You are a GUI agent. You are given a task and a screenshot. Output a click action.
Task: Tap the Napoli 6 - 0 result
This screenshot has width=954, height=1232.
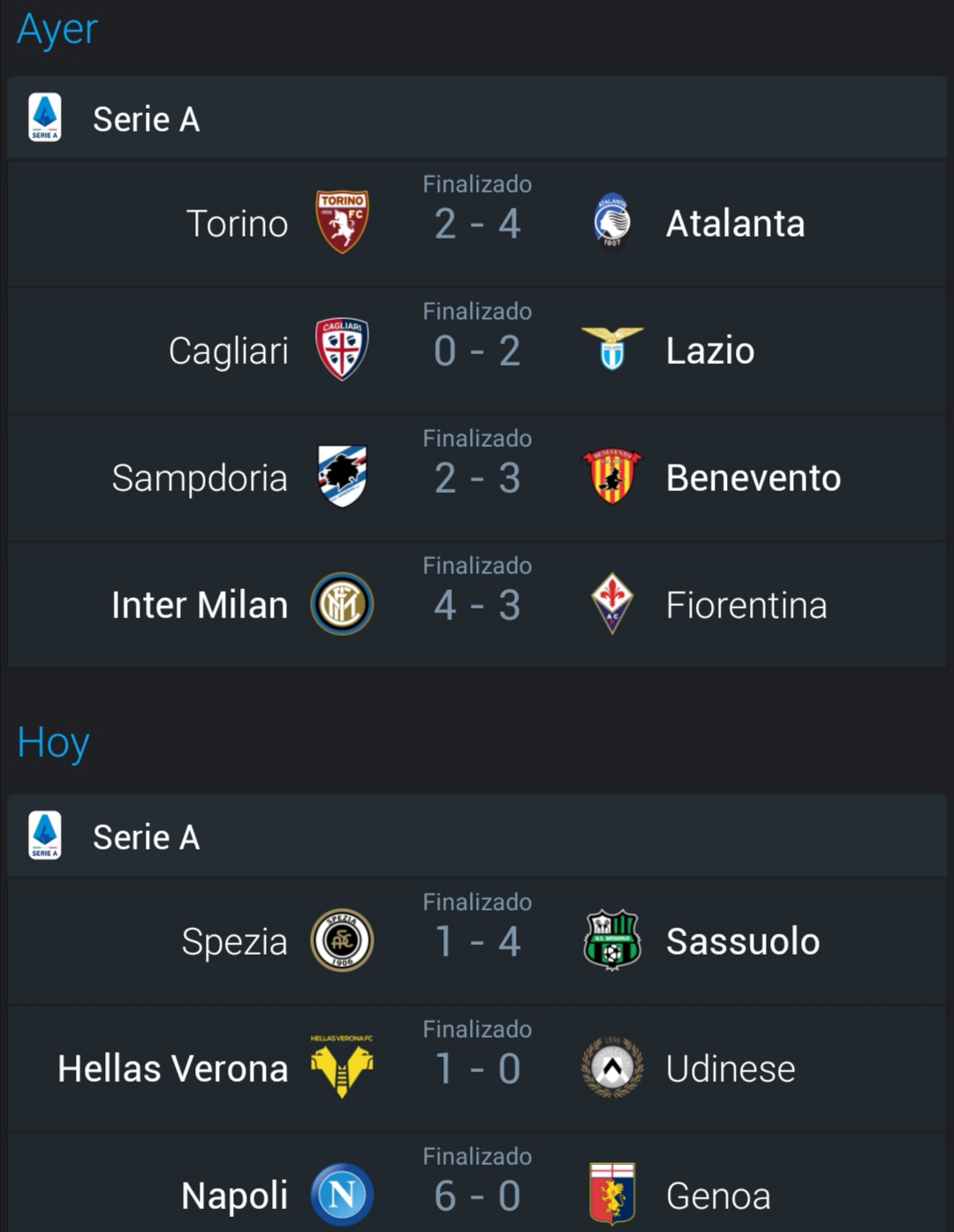[x=477, y=1196]
